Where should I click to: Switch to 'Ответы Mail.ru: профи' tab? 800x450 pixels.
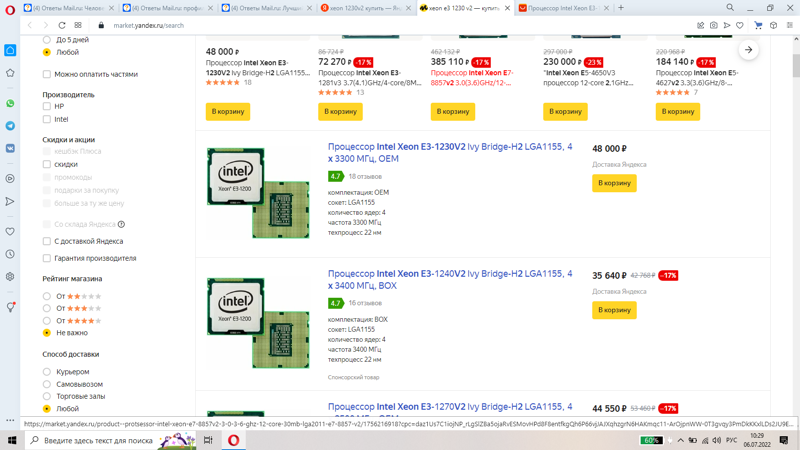[167, 8]
